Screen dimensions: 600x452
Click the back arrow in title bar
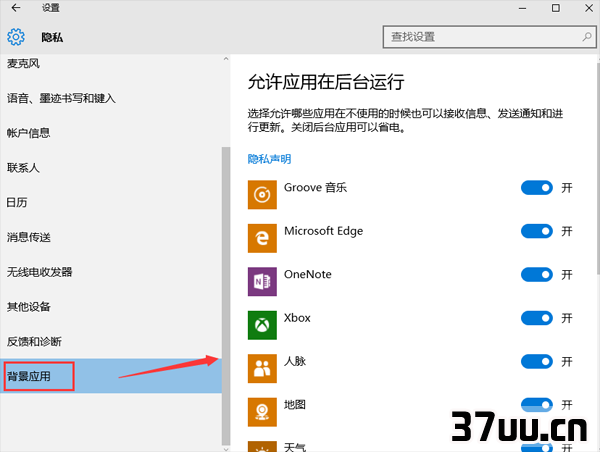click(x=16, y=8)
